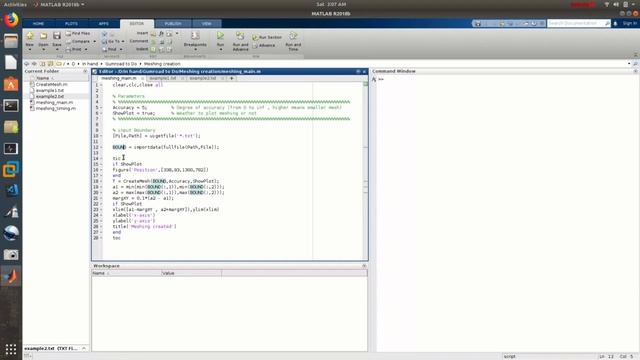
Task: Click the back navigation arrow icon
Action: (27, 64)
